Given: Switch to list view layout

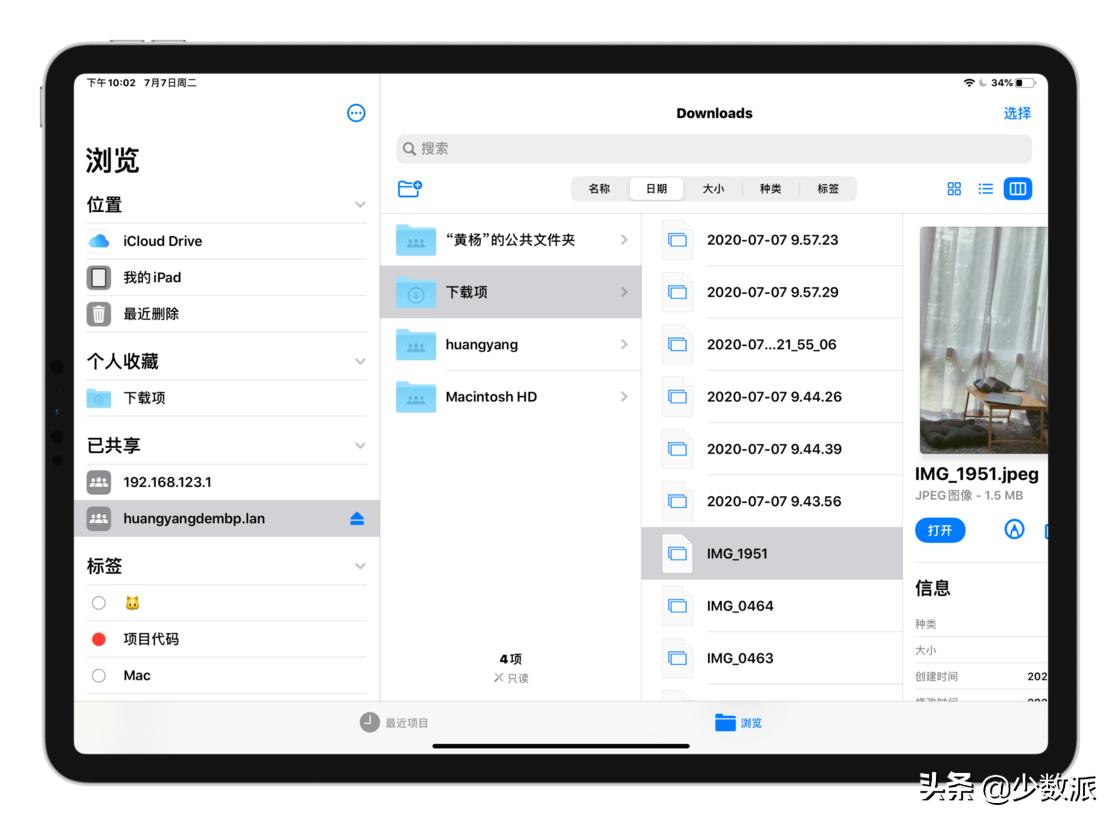Looking at the screenshot, I should click(985, 188).
